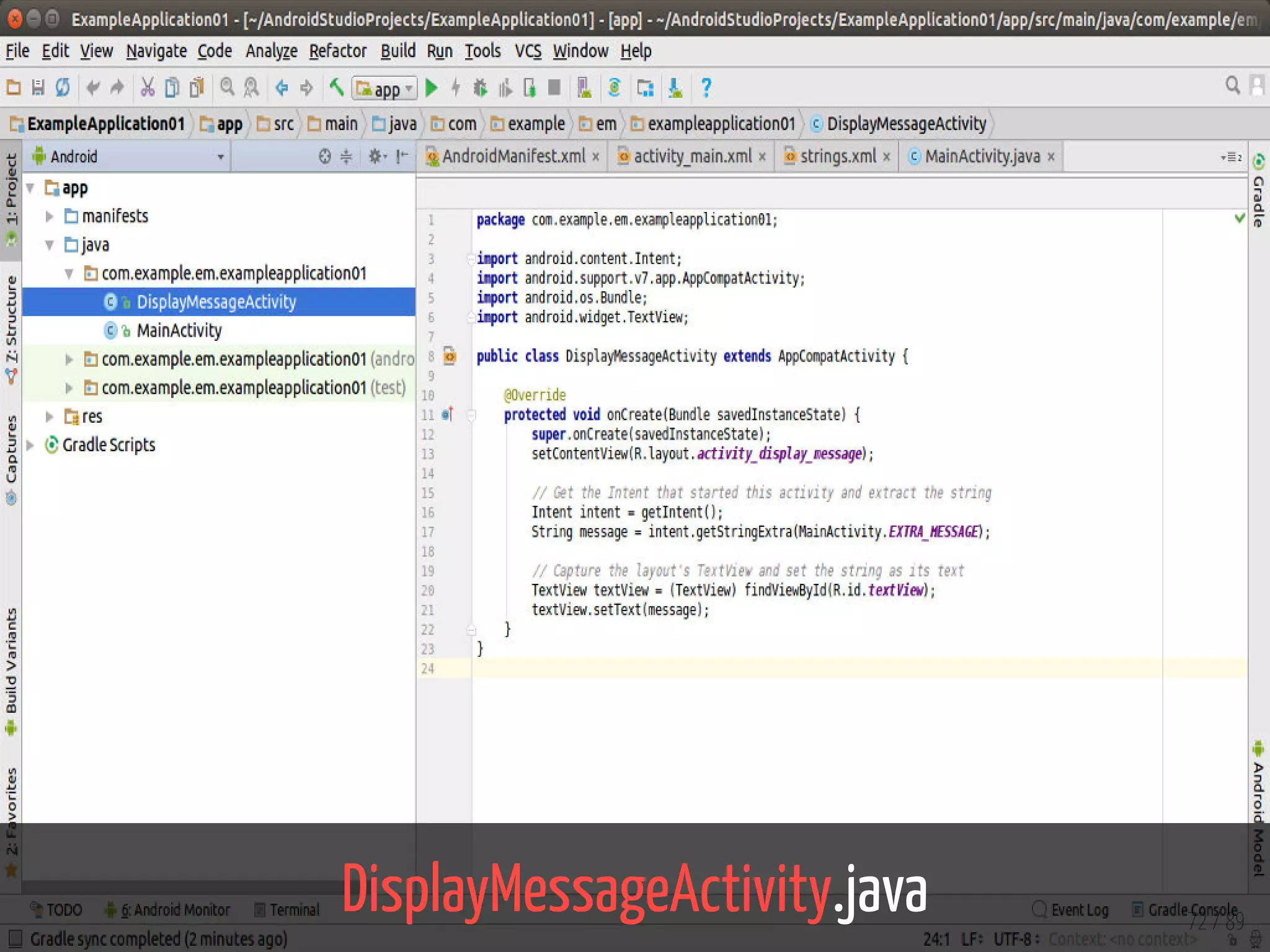Show the hidden editor tabs list

coord(1231,157)
